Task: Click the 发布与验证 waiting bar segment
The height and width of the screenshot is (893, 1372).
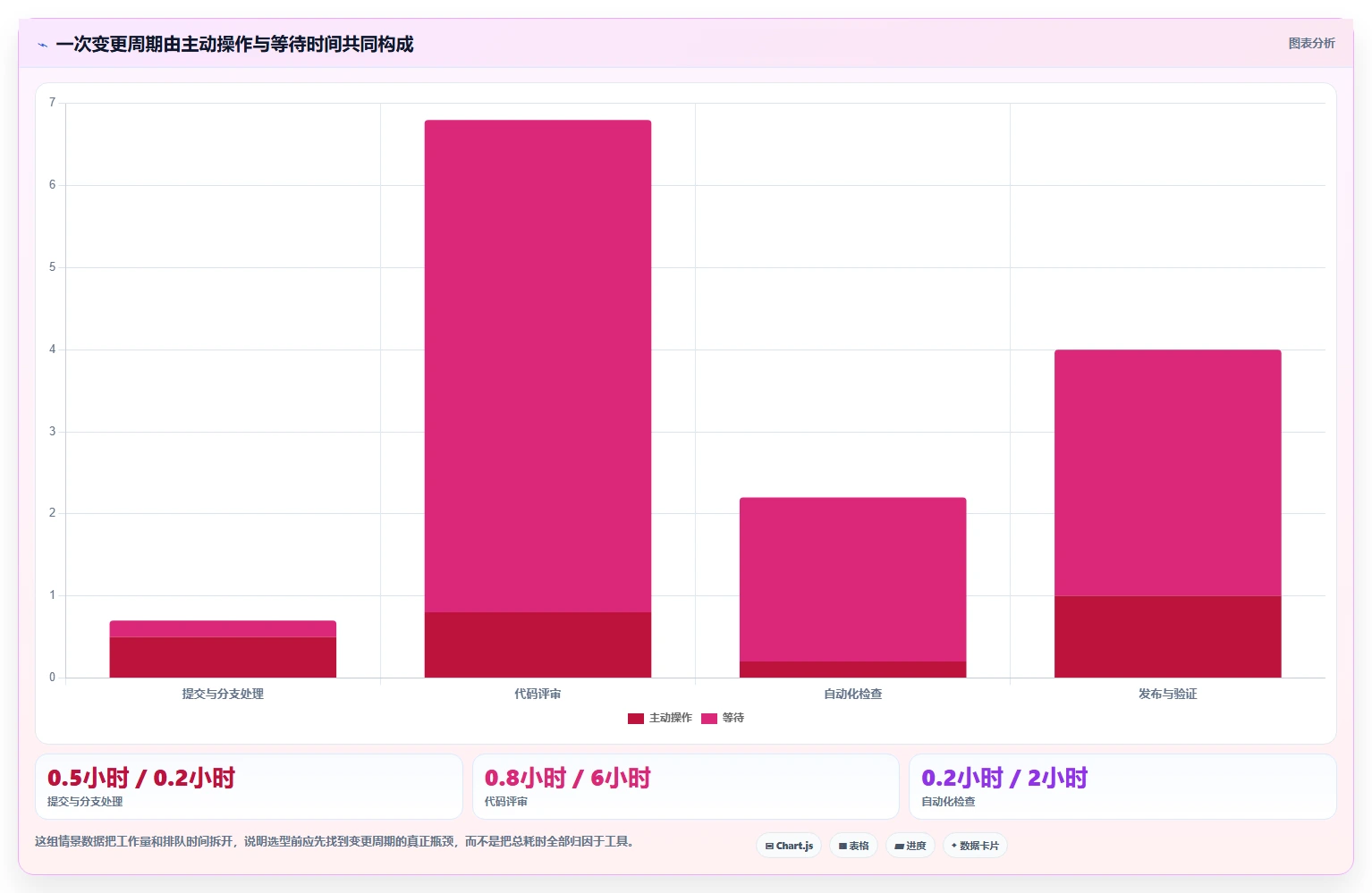Action: (1167, 473)
